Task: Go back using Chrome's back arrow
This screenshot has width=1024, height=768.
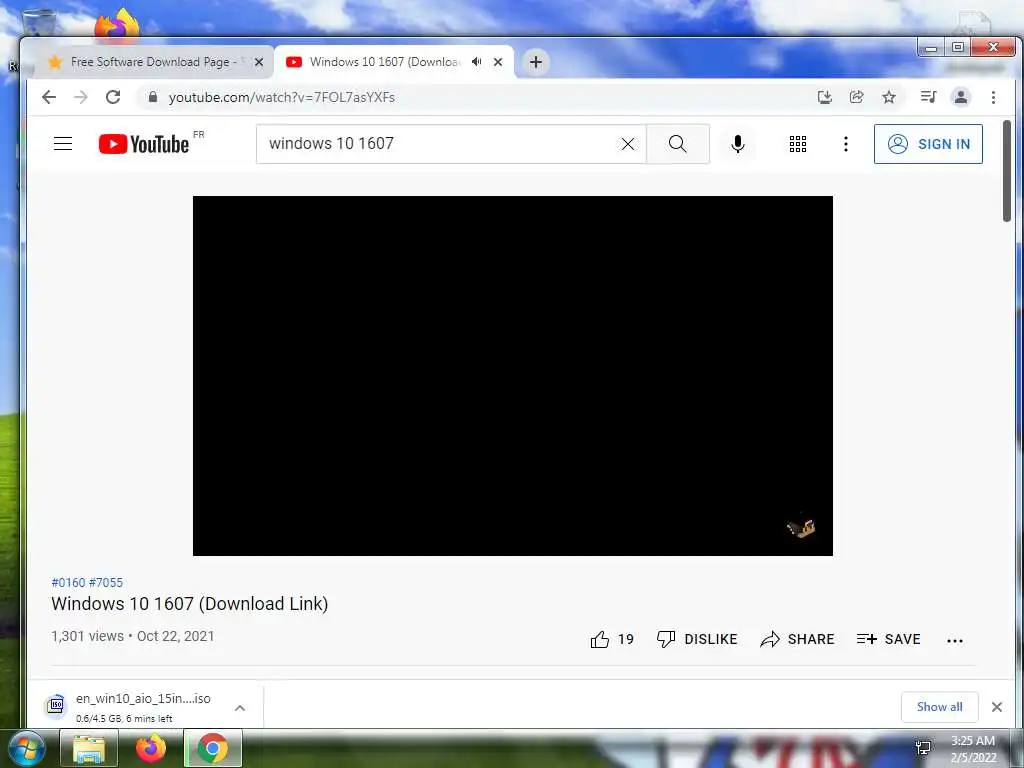Action: 49,97
